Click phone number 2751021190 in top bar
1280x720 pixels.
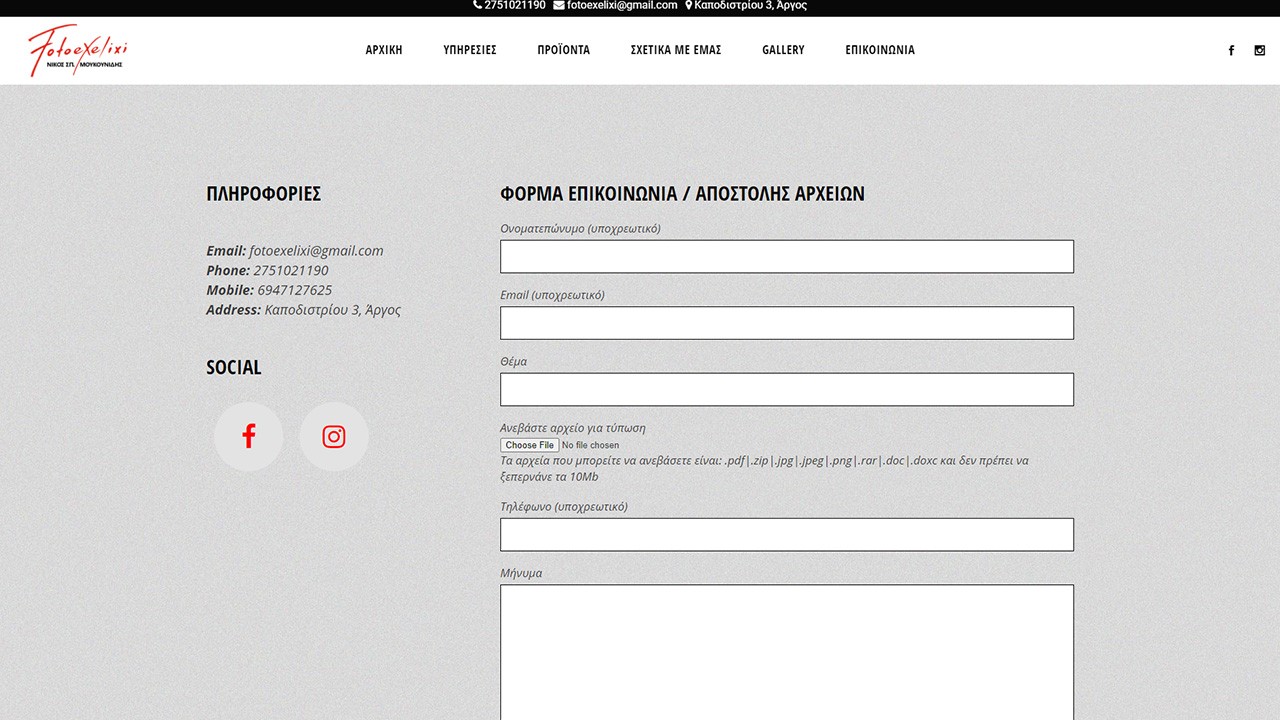pos(510,6)
